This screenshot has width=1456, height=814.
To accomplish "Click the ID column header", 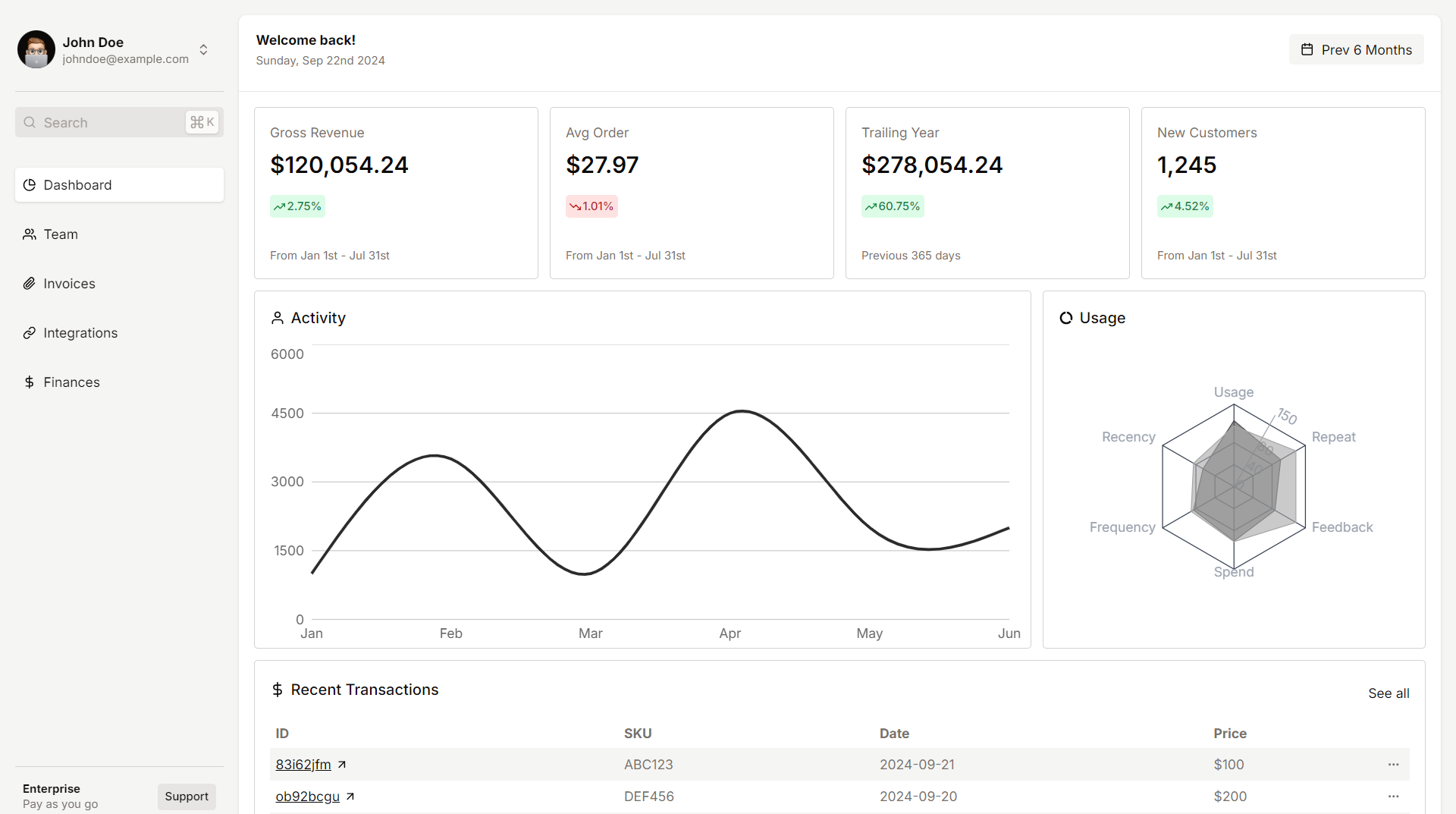I will [x=282, y=734].
